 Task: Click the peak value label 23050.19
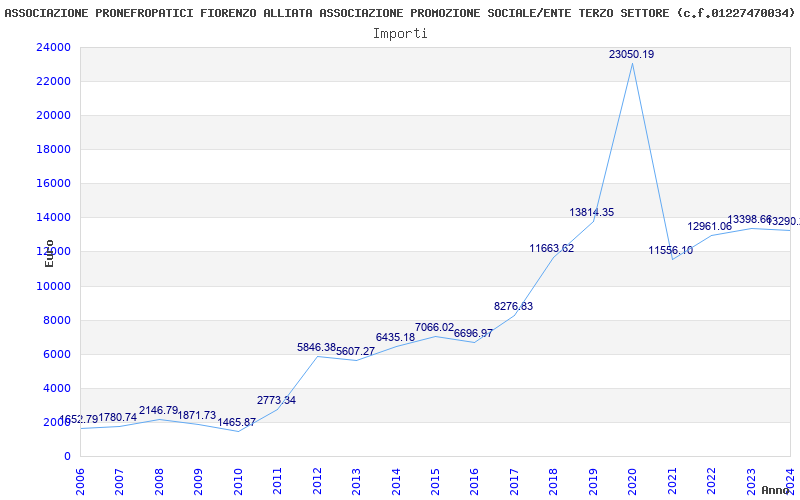631,54
